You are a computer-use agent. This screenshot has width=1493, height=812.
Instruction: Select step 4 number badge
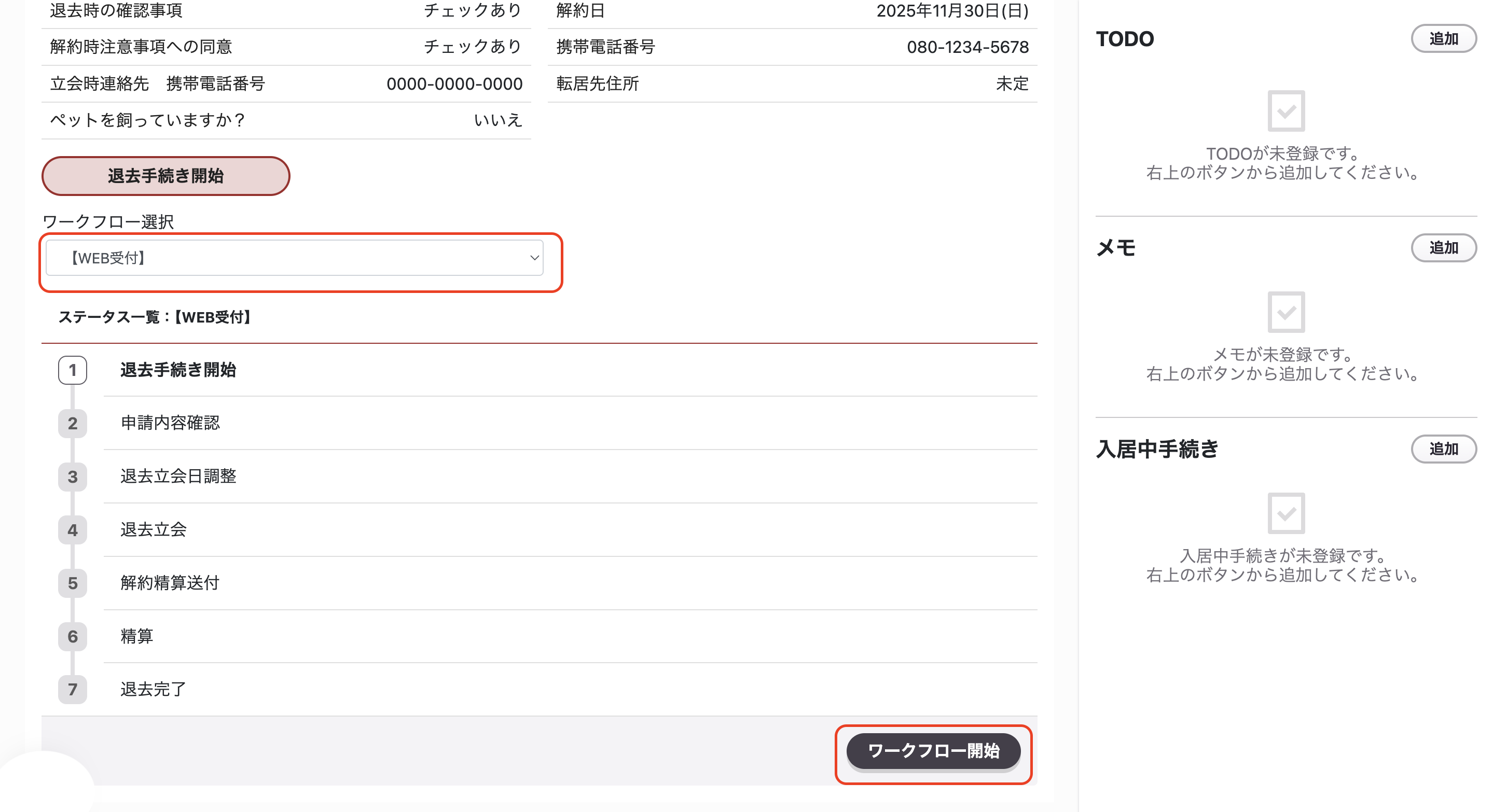(73, 530)
